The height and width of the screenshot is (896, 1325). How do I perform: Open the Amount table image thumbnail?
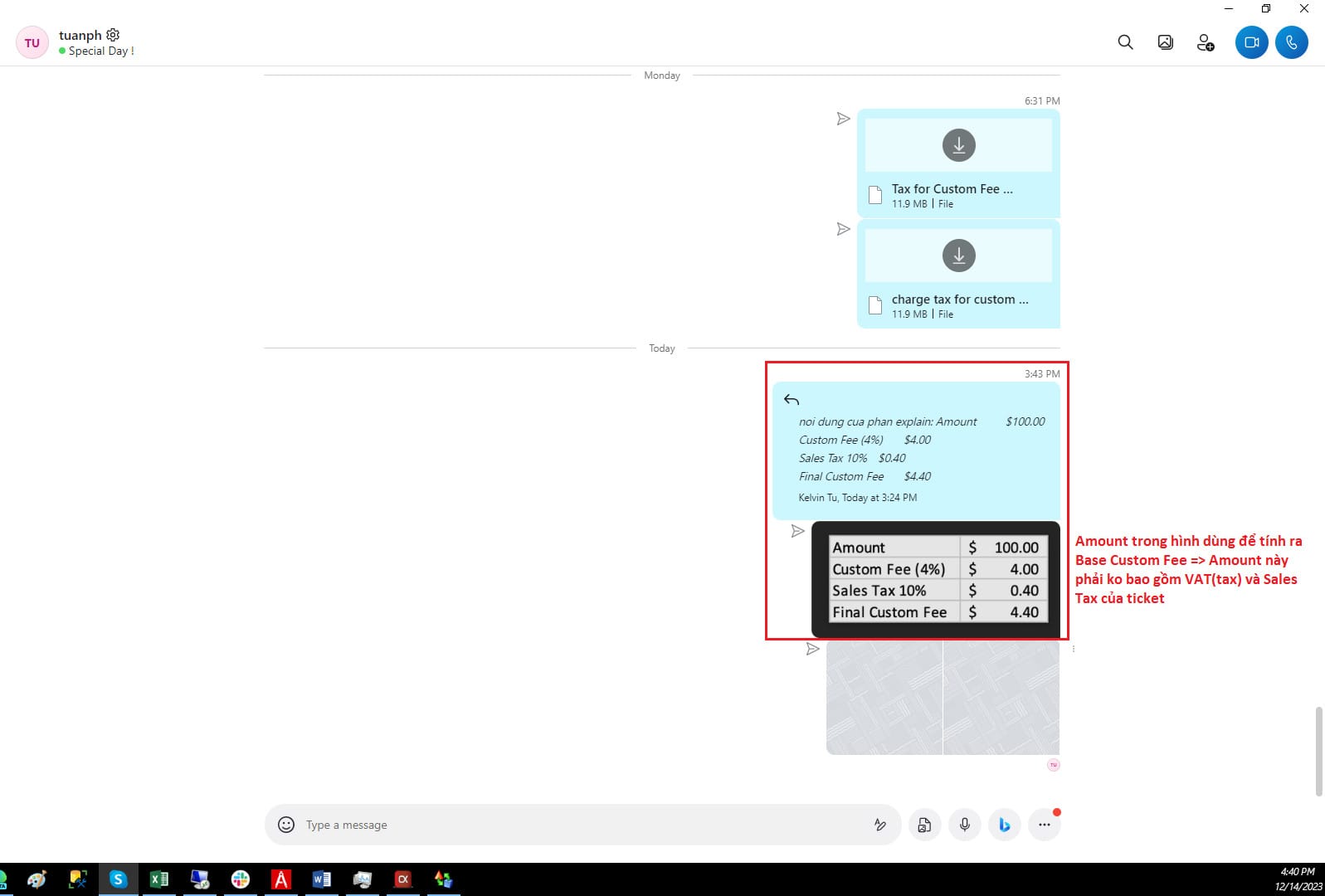[x=938, y=579]
